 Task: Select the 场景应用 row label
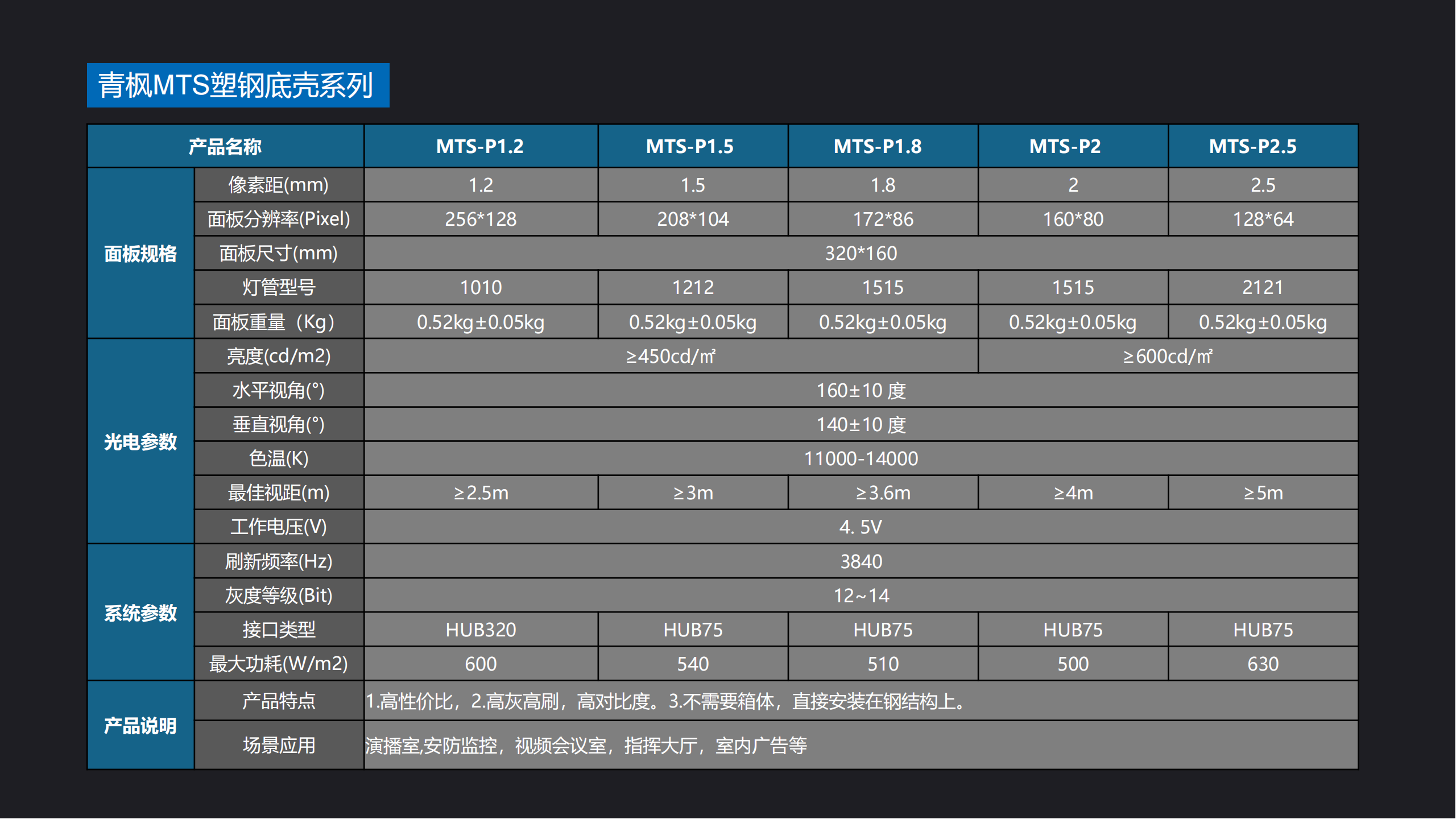(279, 745)
